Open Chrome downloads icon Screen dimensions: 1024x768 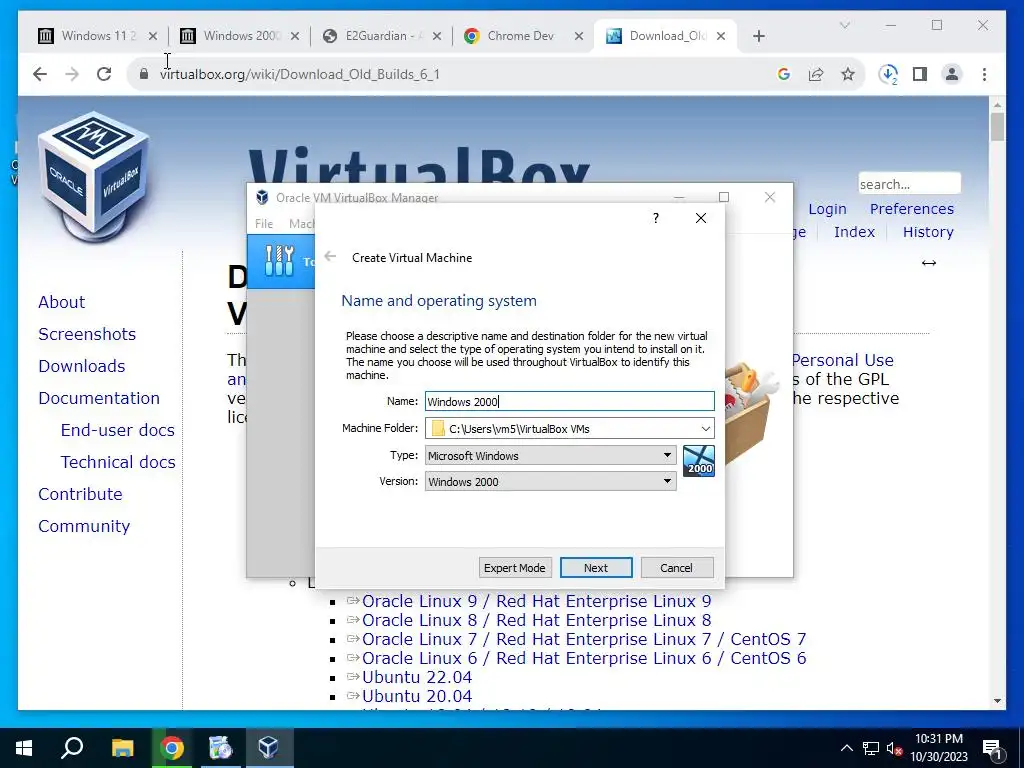[888, 74]
